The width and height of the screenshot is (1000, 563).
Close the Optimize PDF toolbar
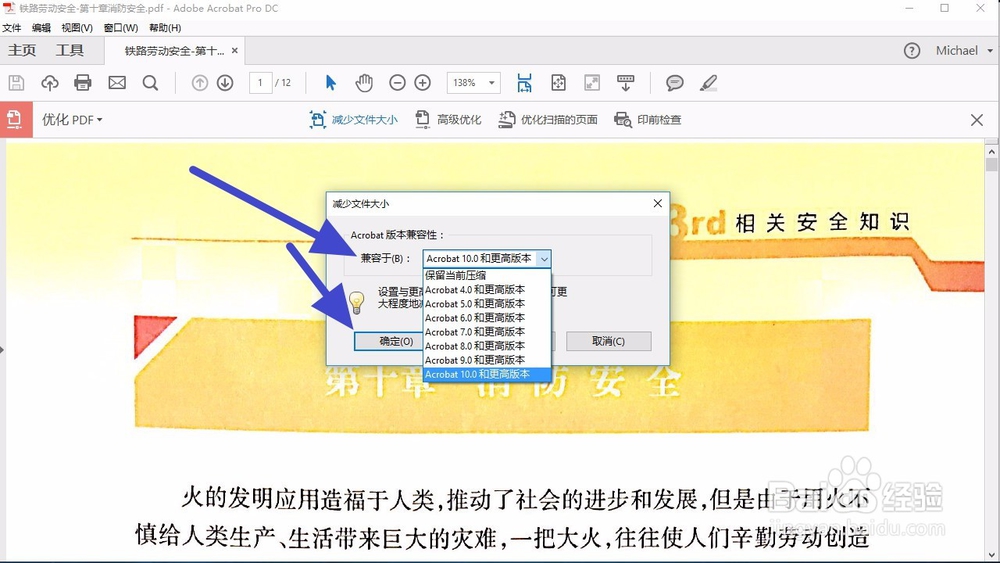(976, 120)
